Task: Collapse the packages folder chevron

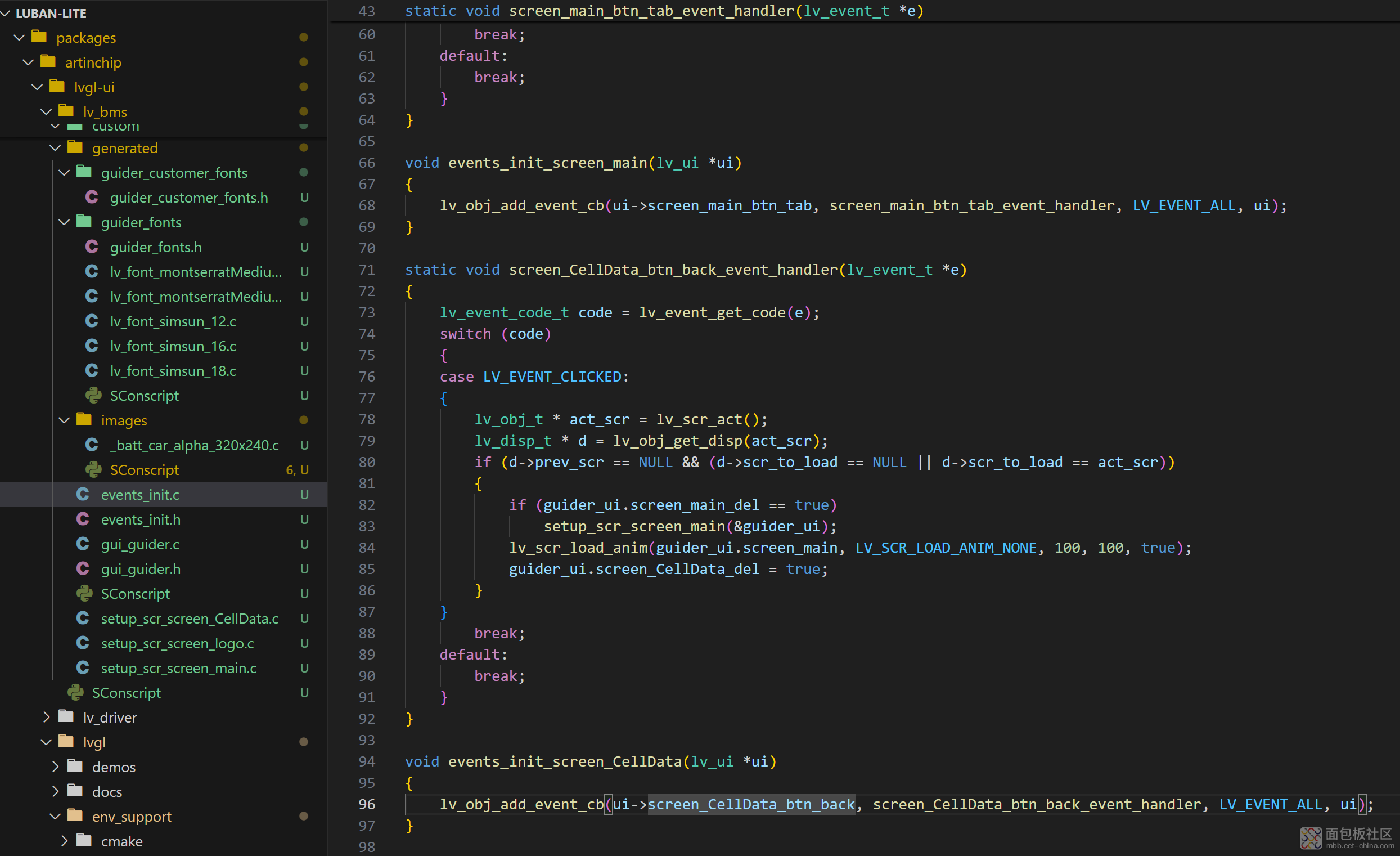Action: tap(19, 38)
